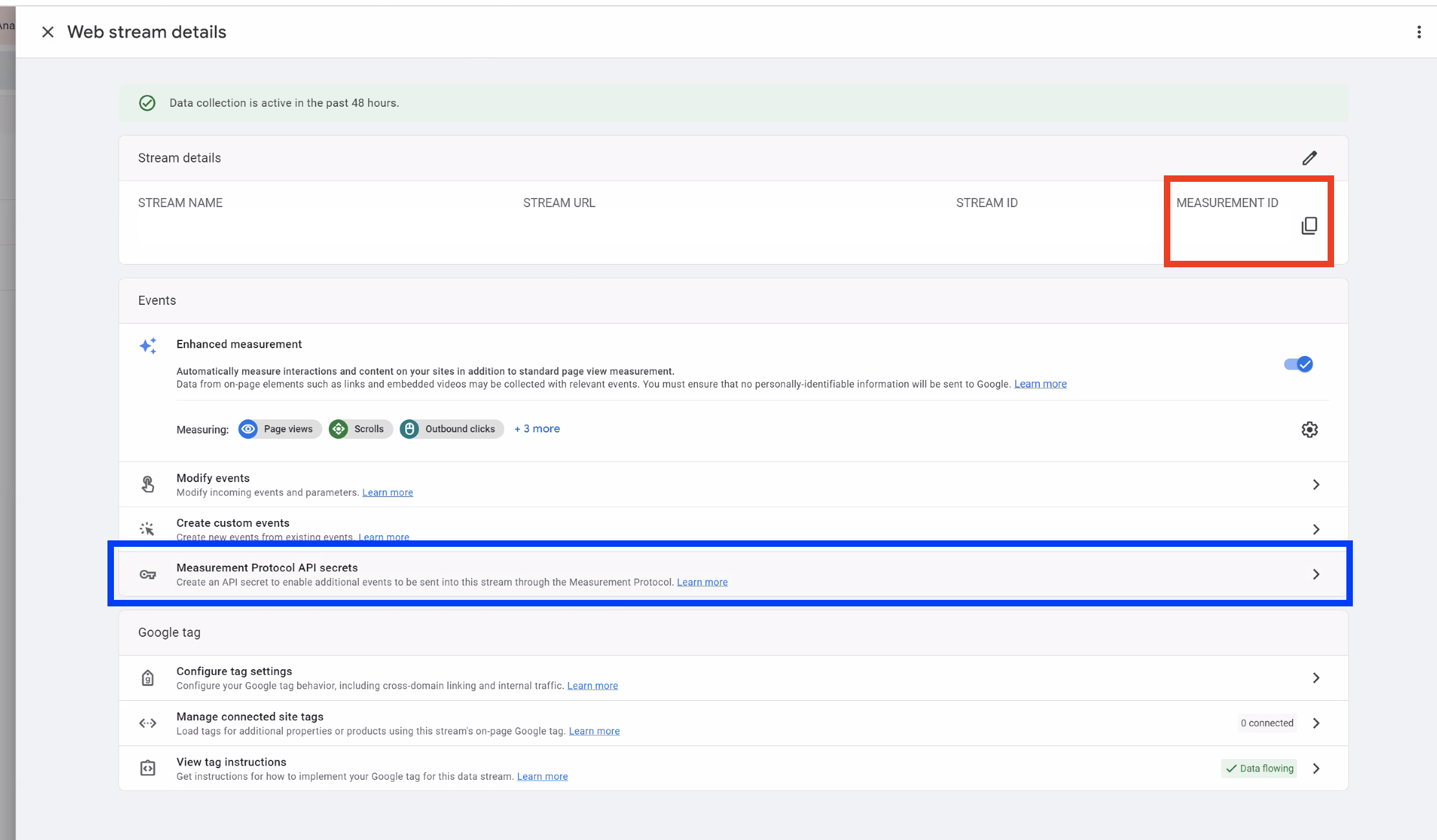Expand Configure tag settings chevron

coord(1316,678)
